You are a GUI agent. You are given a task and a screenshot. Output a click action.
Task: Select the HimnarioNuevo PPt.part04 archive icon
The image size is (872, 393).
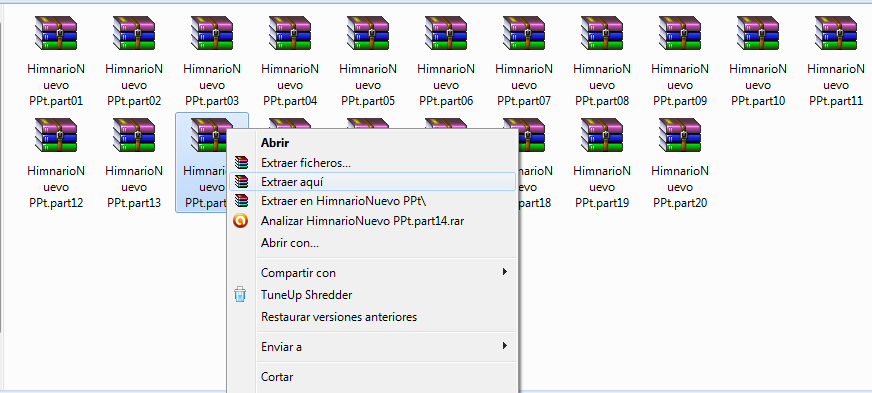290,33
